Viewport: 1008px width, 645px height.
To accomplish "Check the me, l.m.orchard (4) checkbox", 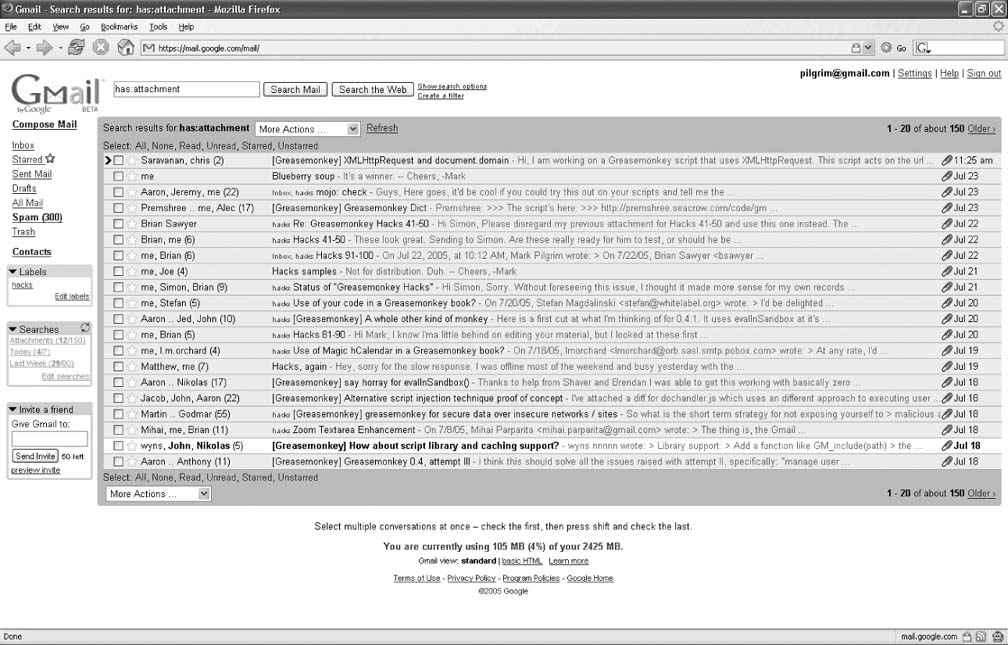I will [118, 350].
